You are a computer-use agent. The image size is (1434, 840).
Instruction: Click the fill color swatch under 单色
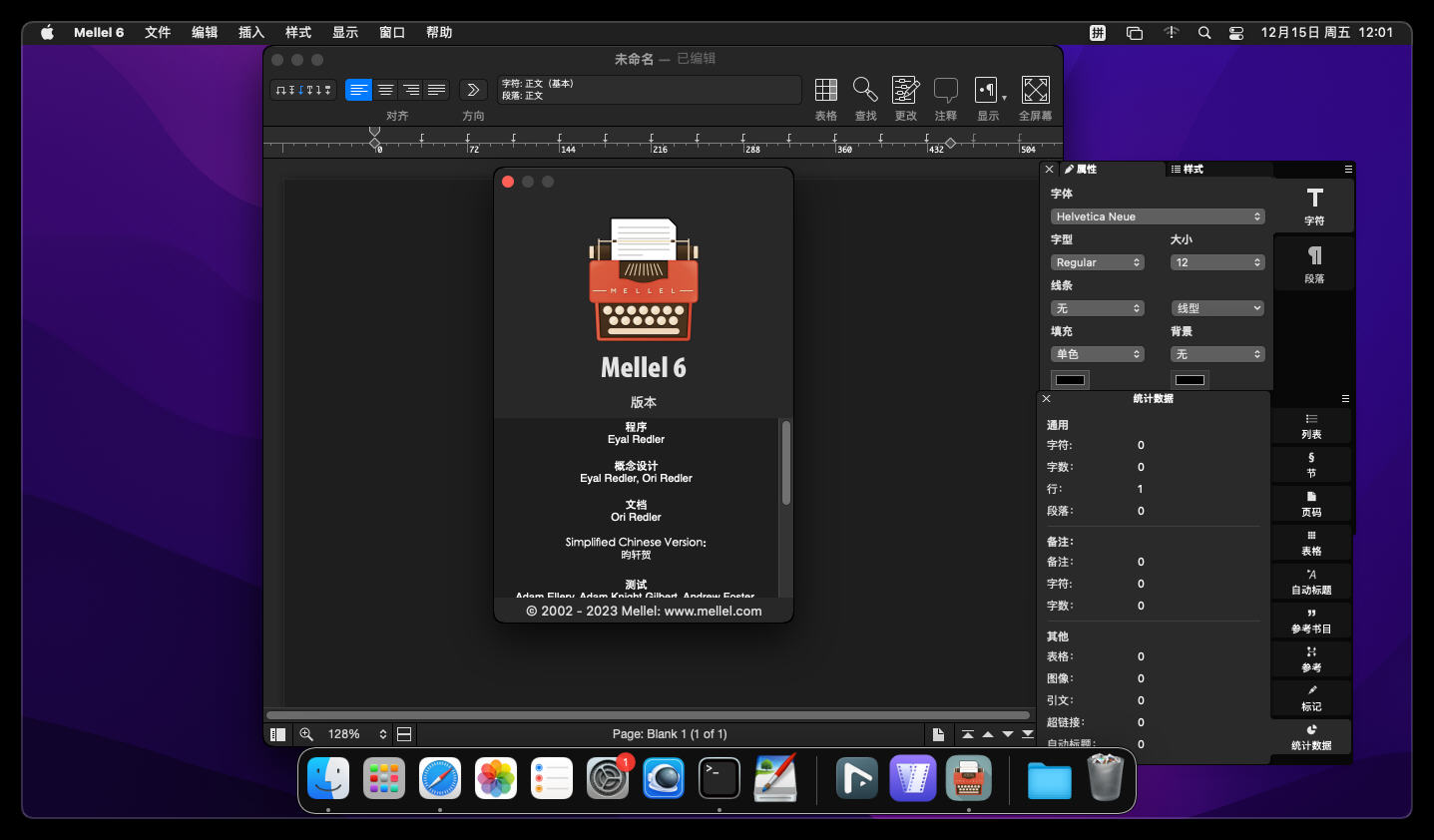click(1070, 380)
